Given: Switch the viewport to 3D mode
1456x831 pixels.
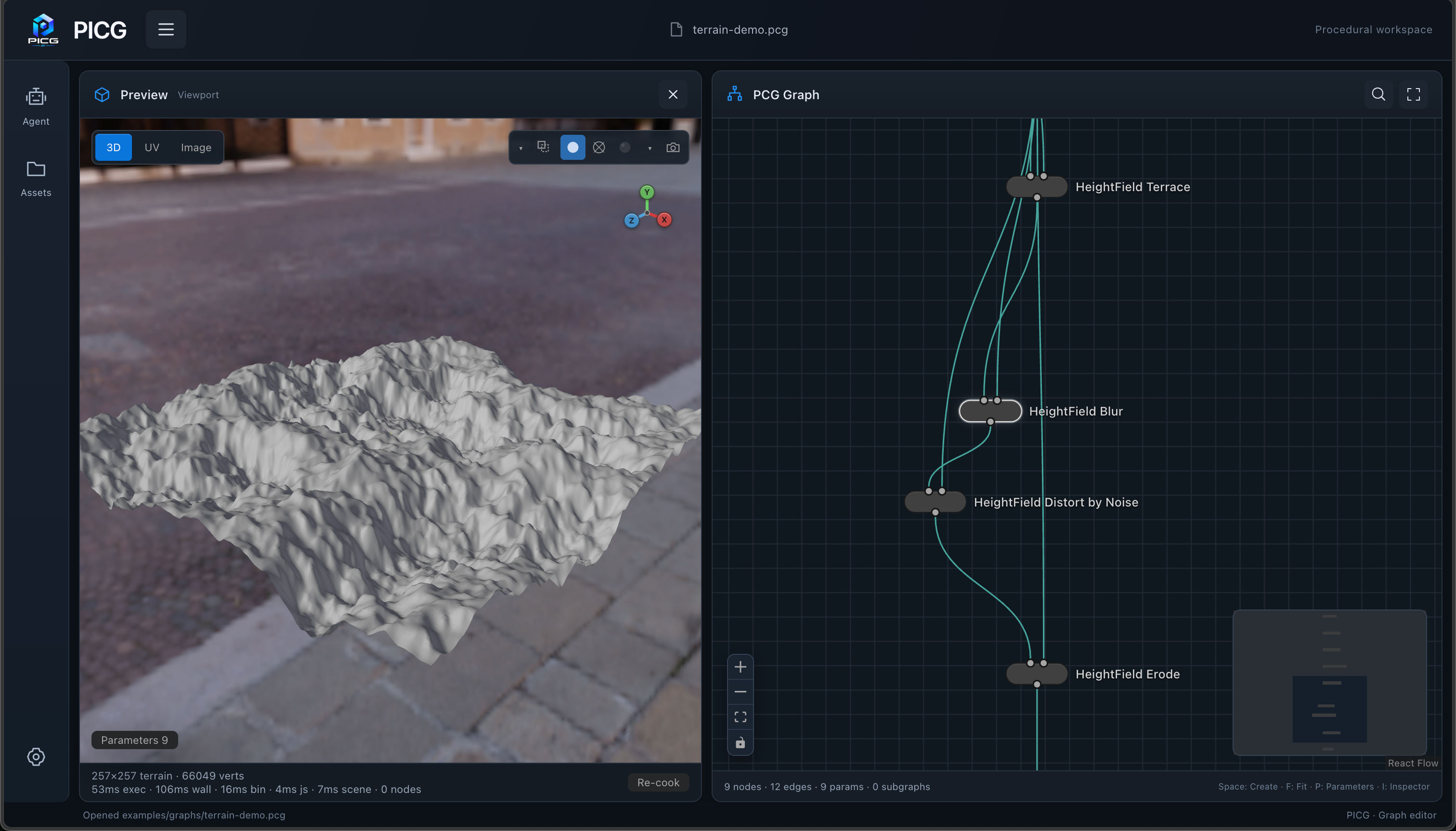Looking at the screenshot, I should (114, 147).
